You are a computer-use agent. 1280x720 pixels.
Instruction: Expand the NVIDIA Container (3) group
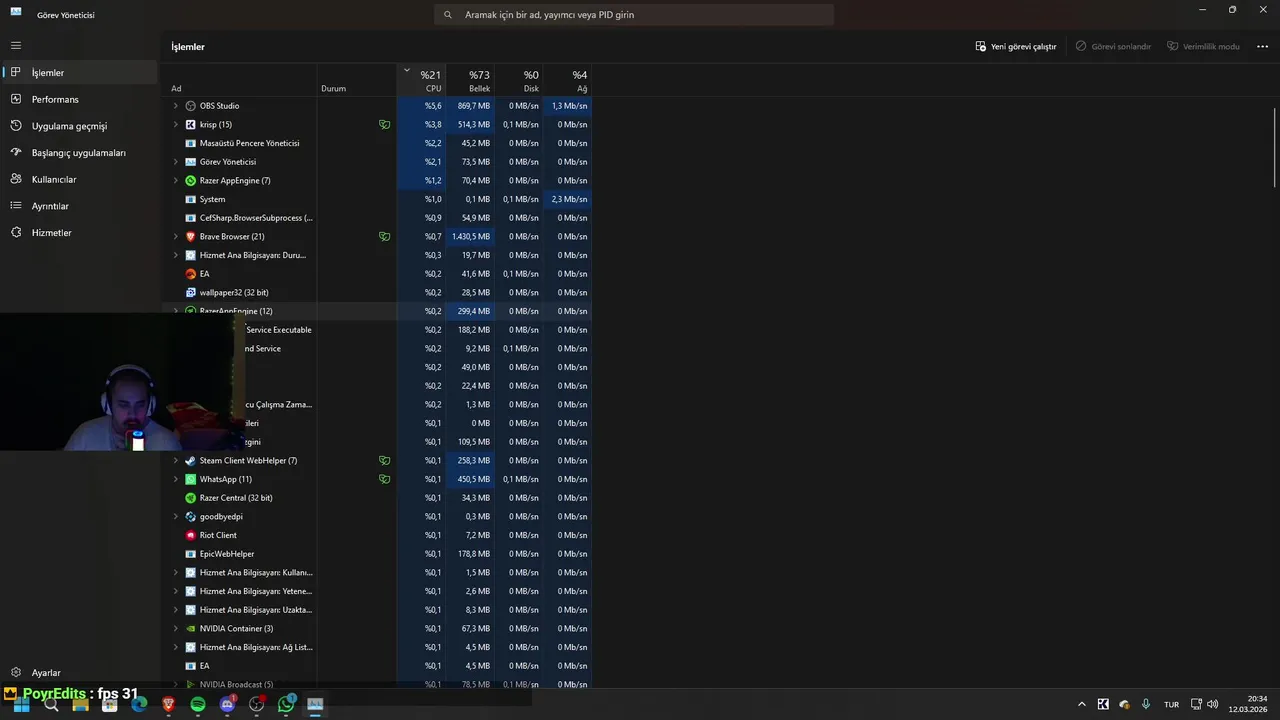[x=176, y=629]
